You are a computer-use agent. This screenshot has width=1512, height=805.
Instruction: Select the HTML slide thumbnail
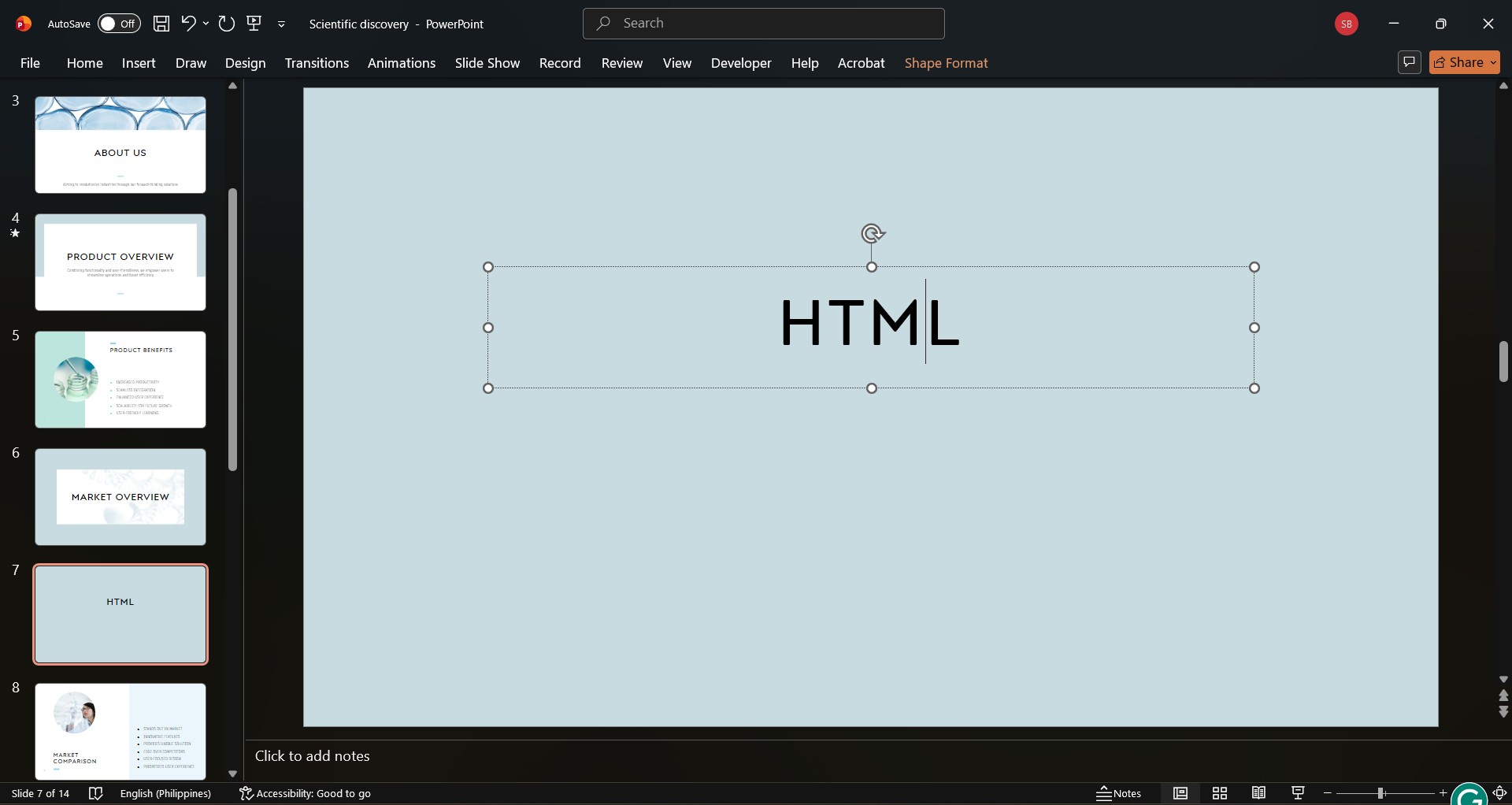[120, 614]
